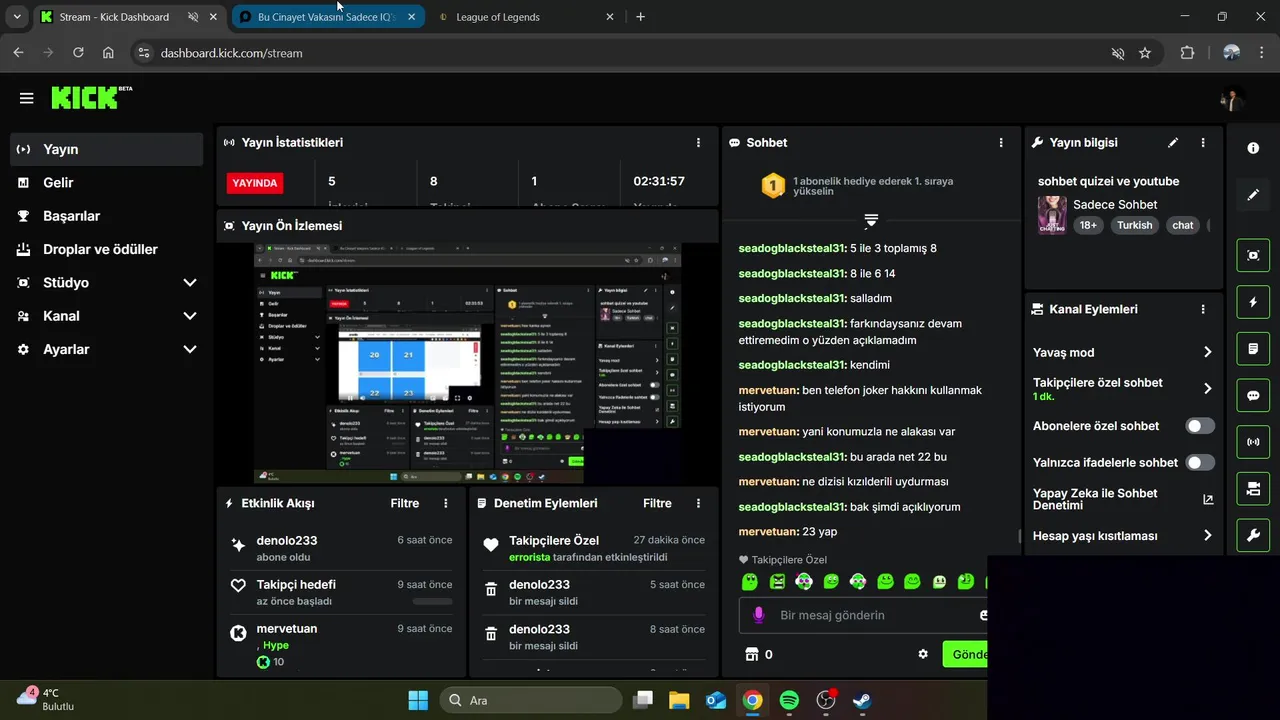Open Yapay Zeka ile Sohbet Denetimi link
1280x720 pixels.
[1123, 499]
